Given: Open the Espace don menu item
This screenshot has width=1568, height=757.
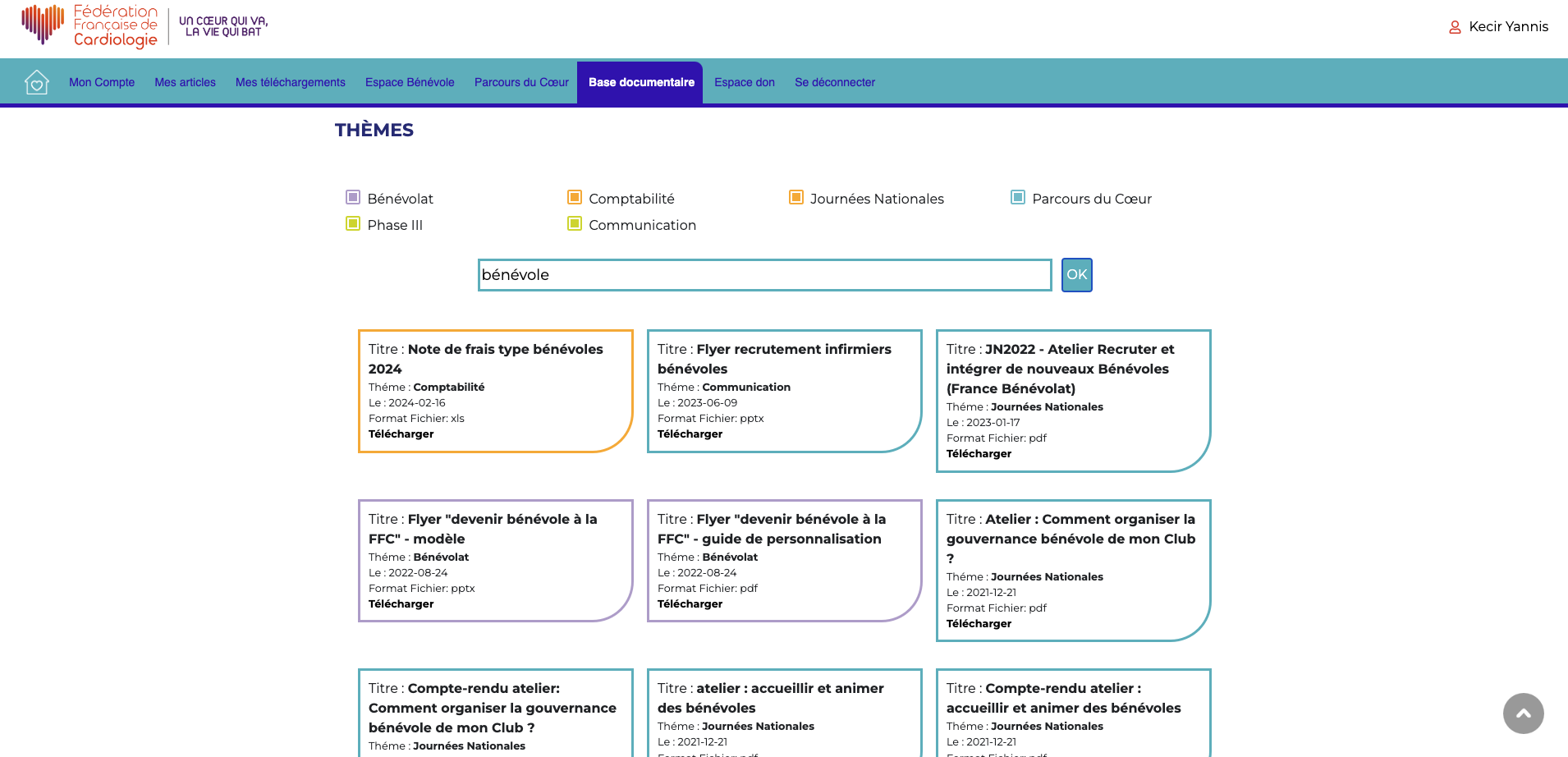Looking at the screenshot, I should 744,82.
